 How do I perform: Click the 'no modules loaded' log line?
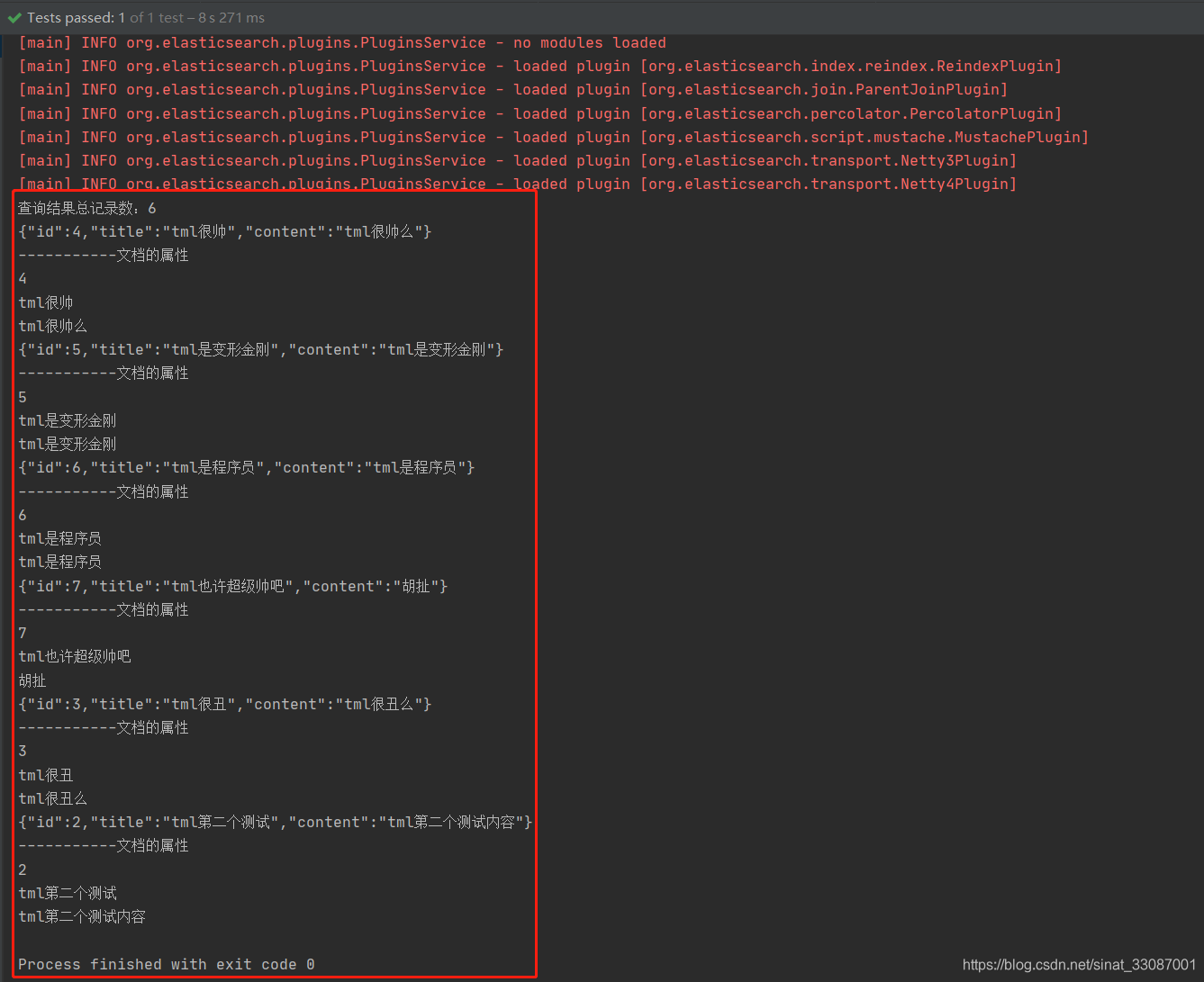[342, 42]
